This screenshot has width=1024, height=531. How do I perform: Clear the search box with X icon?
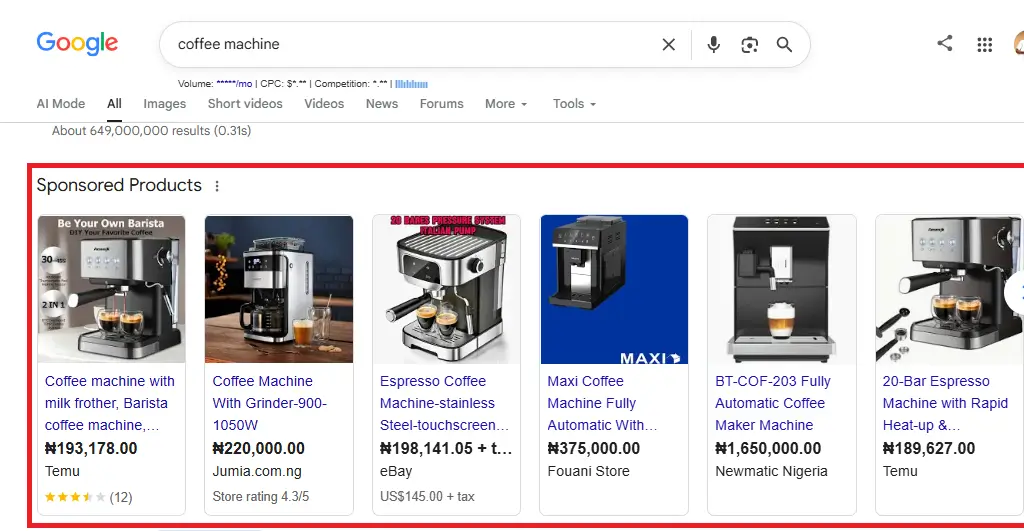[669, 44]
